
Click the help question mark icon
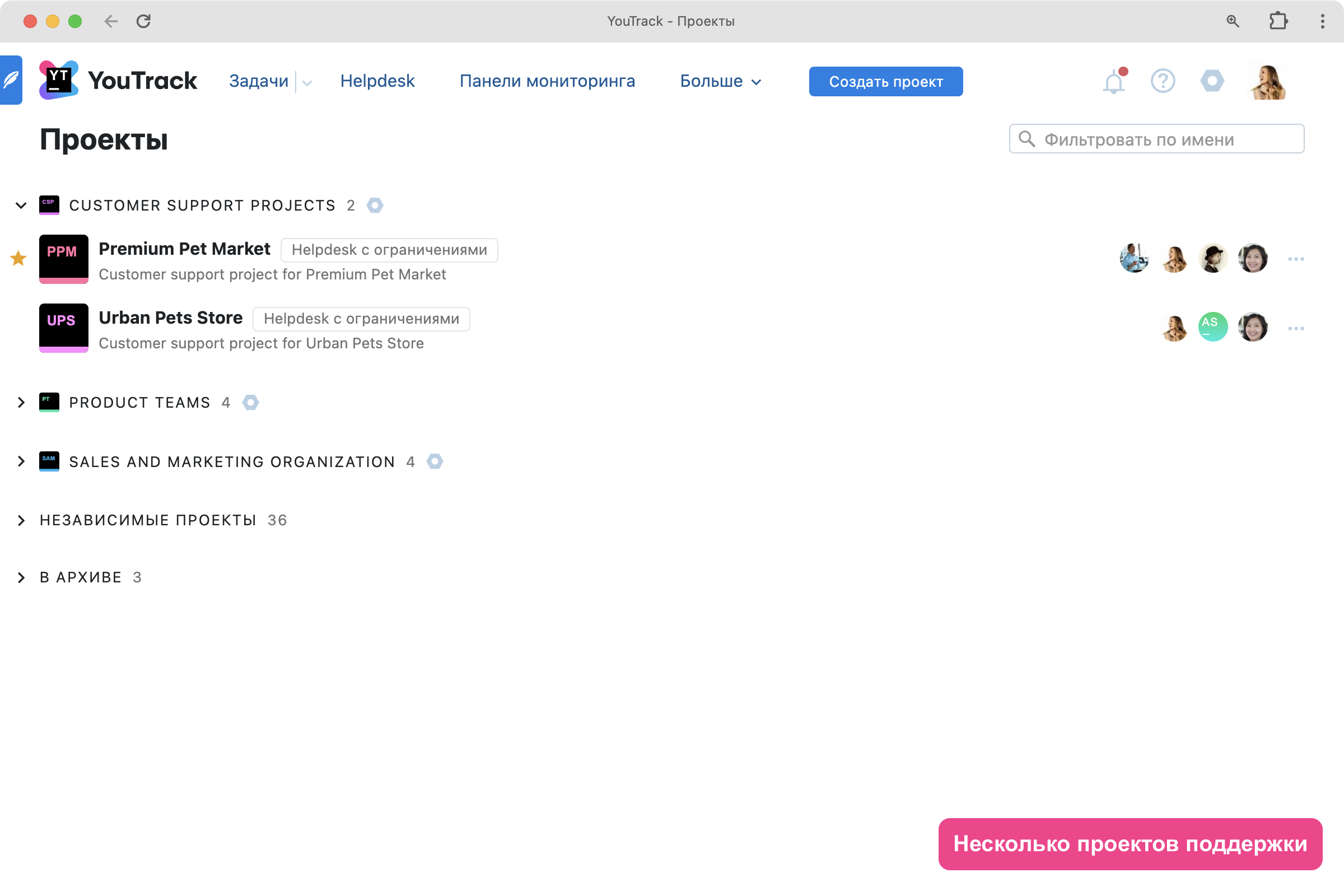pos(1163,81)
